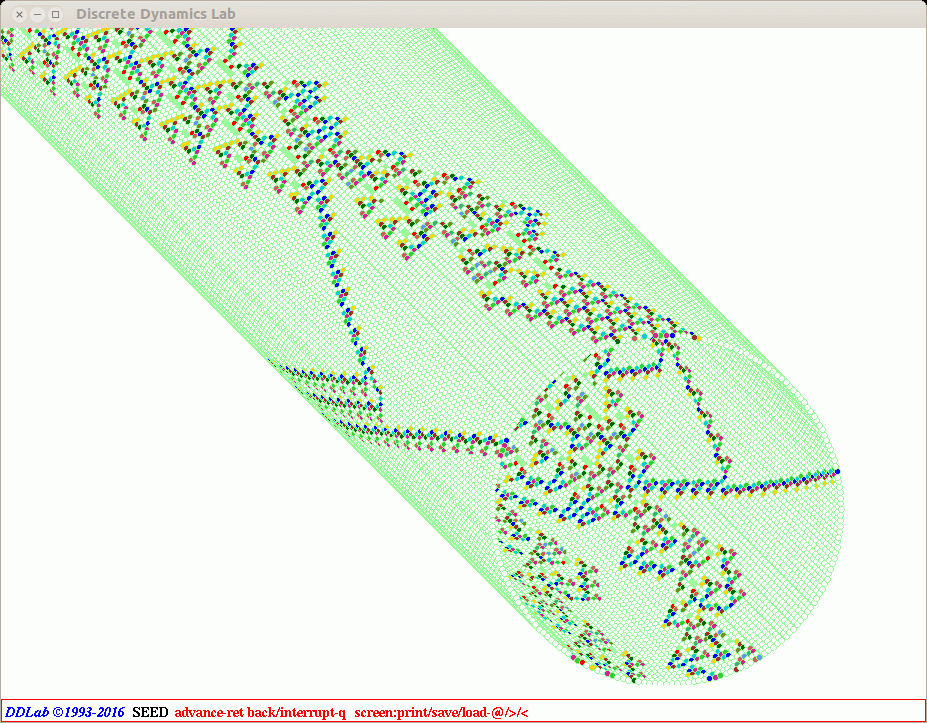Click the 'back/interrupt-q' prompt text
The width and height of the screenshot is (927, 723).
click(x=297, y=712)
